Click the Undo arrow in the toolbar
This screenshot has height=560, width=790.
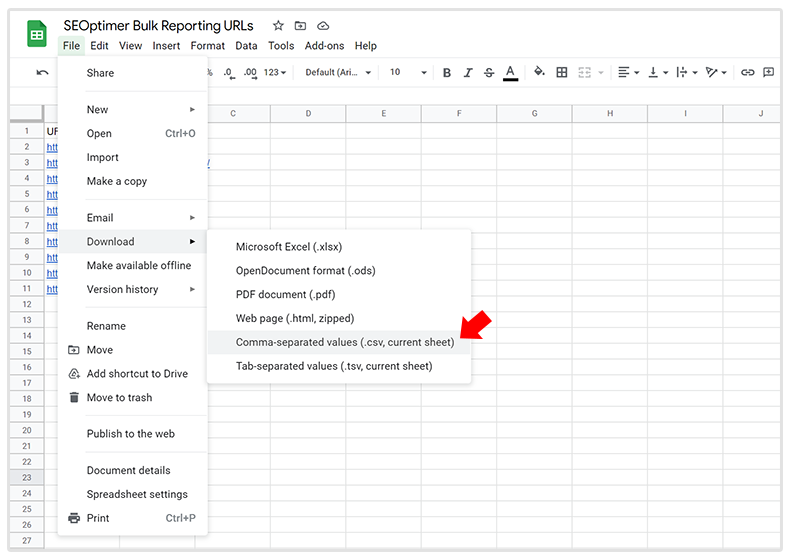[42, 73]
